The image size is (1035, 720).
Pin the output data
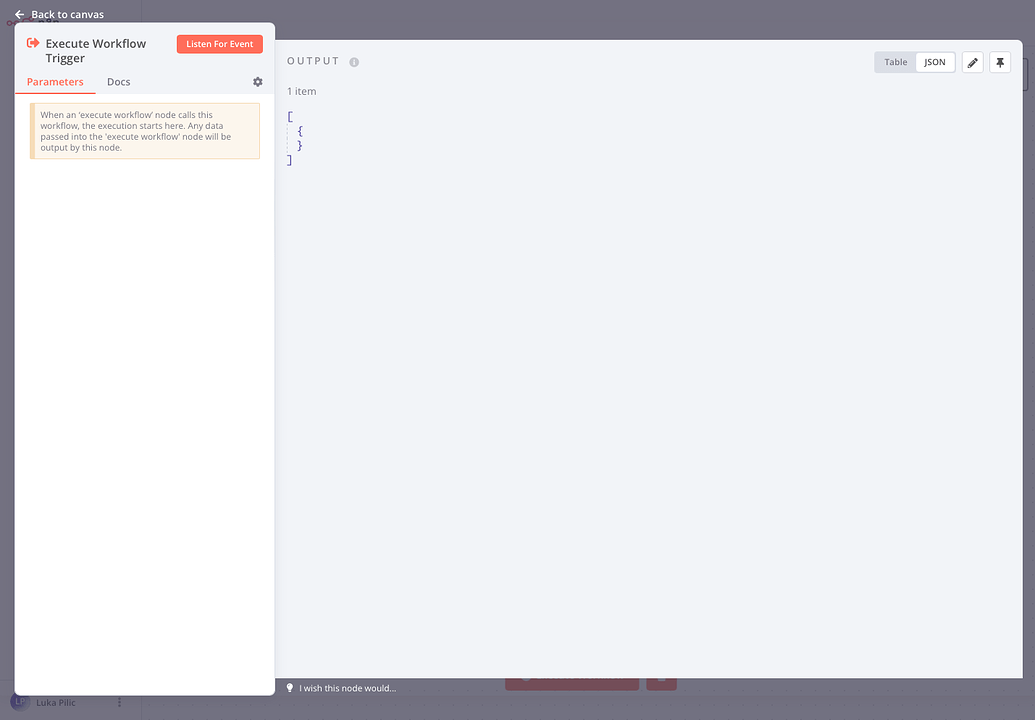pos(1000,62)
